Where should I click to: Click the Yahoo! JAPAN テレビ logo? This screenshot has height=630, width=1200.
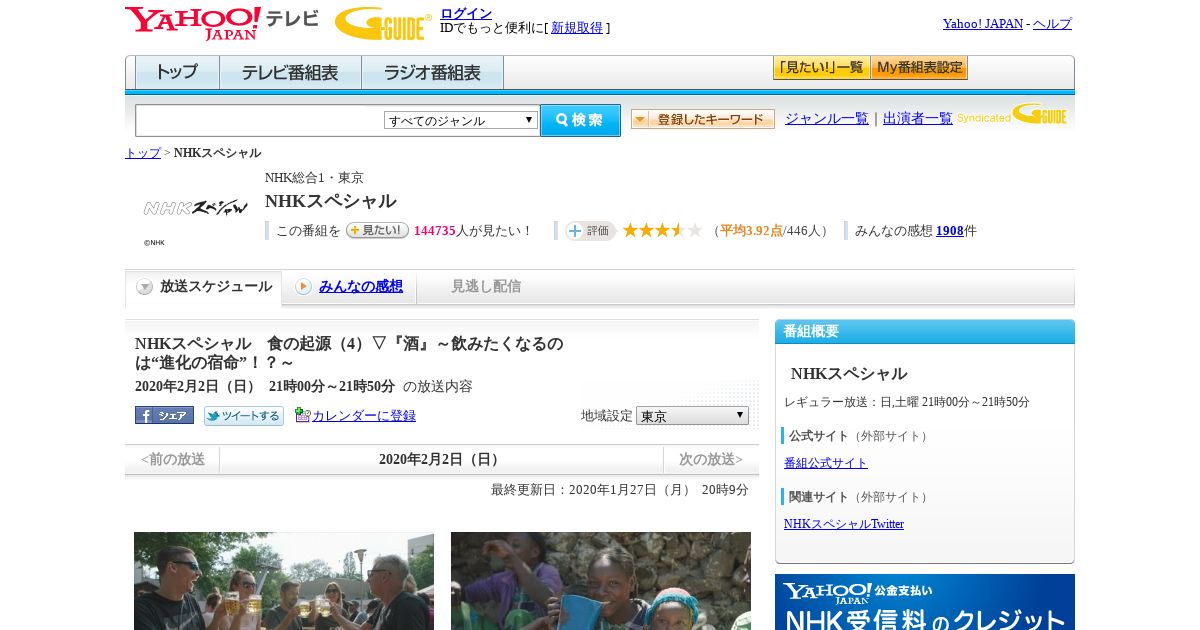tap(222, 23)
